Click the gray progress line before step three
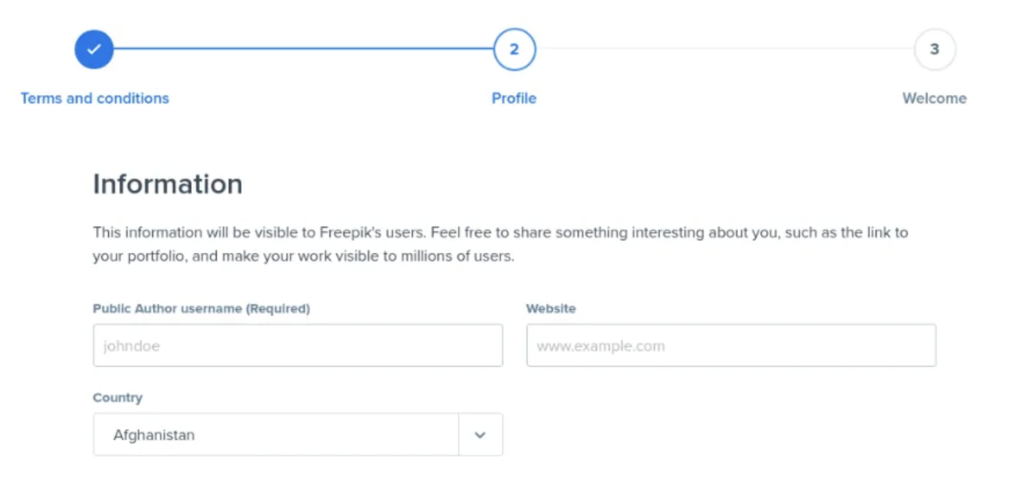This screenshot has width=1024, height=490. (x=725, y=48)
